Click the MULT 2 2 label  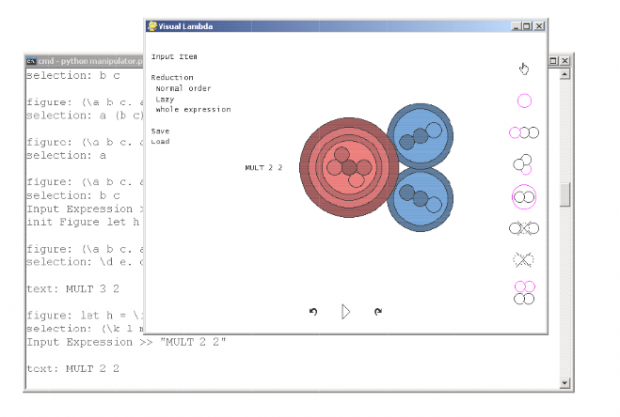[x=263, y=168]
